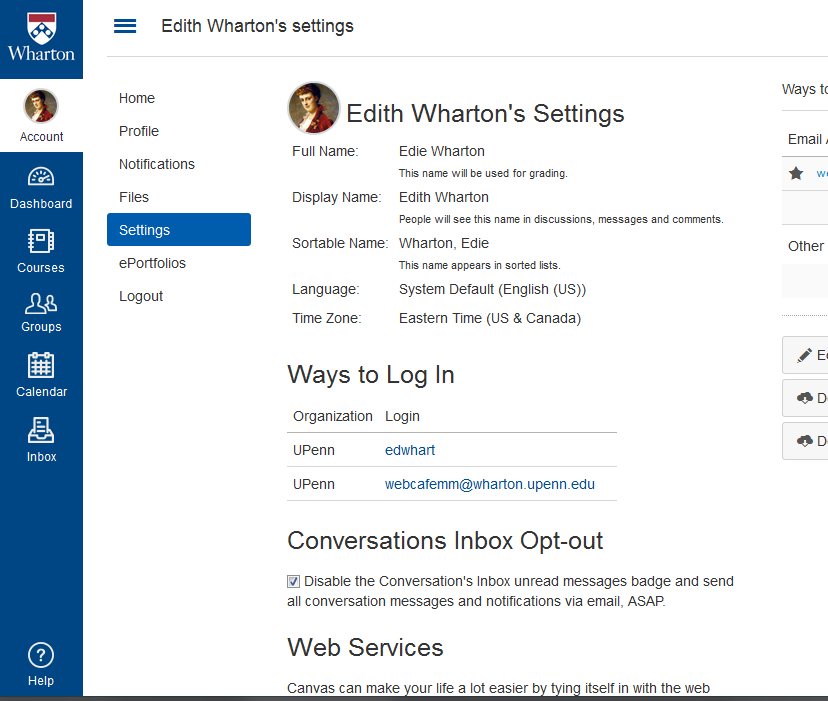Screen dimensions: 828x701
Task: Click Edith Wharton's profile picture in settings
Action: pyautogui.click(x=314, y=108)
